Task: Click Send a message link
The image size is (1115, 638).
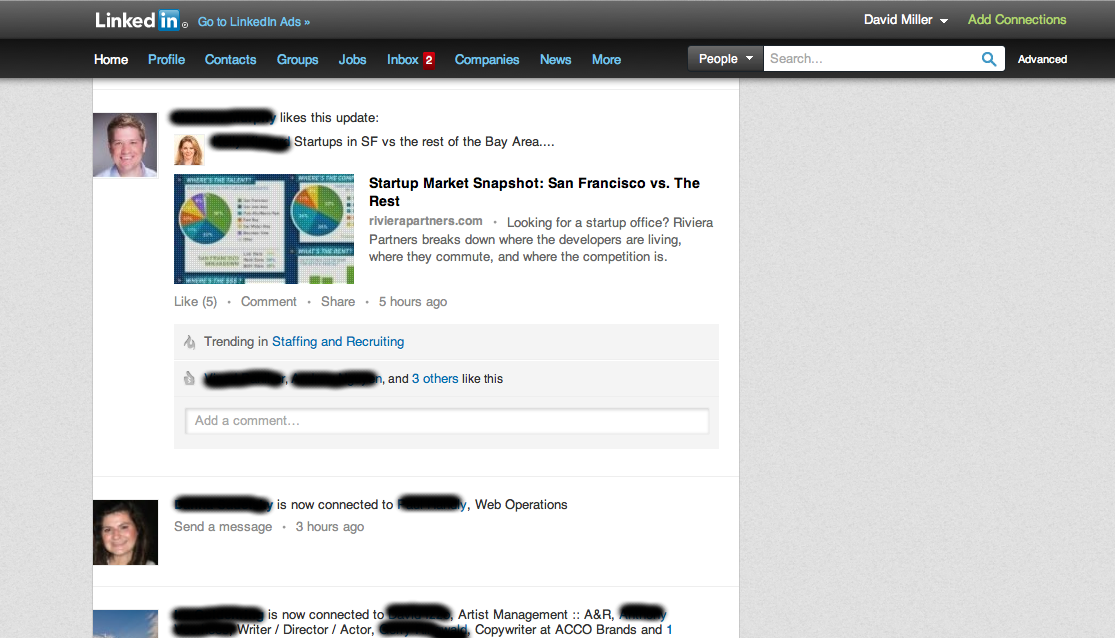Action: [x=223, y=527]
